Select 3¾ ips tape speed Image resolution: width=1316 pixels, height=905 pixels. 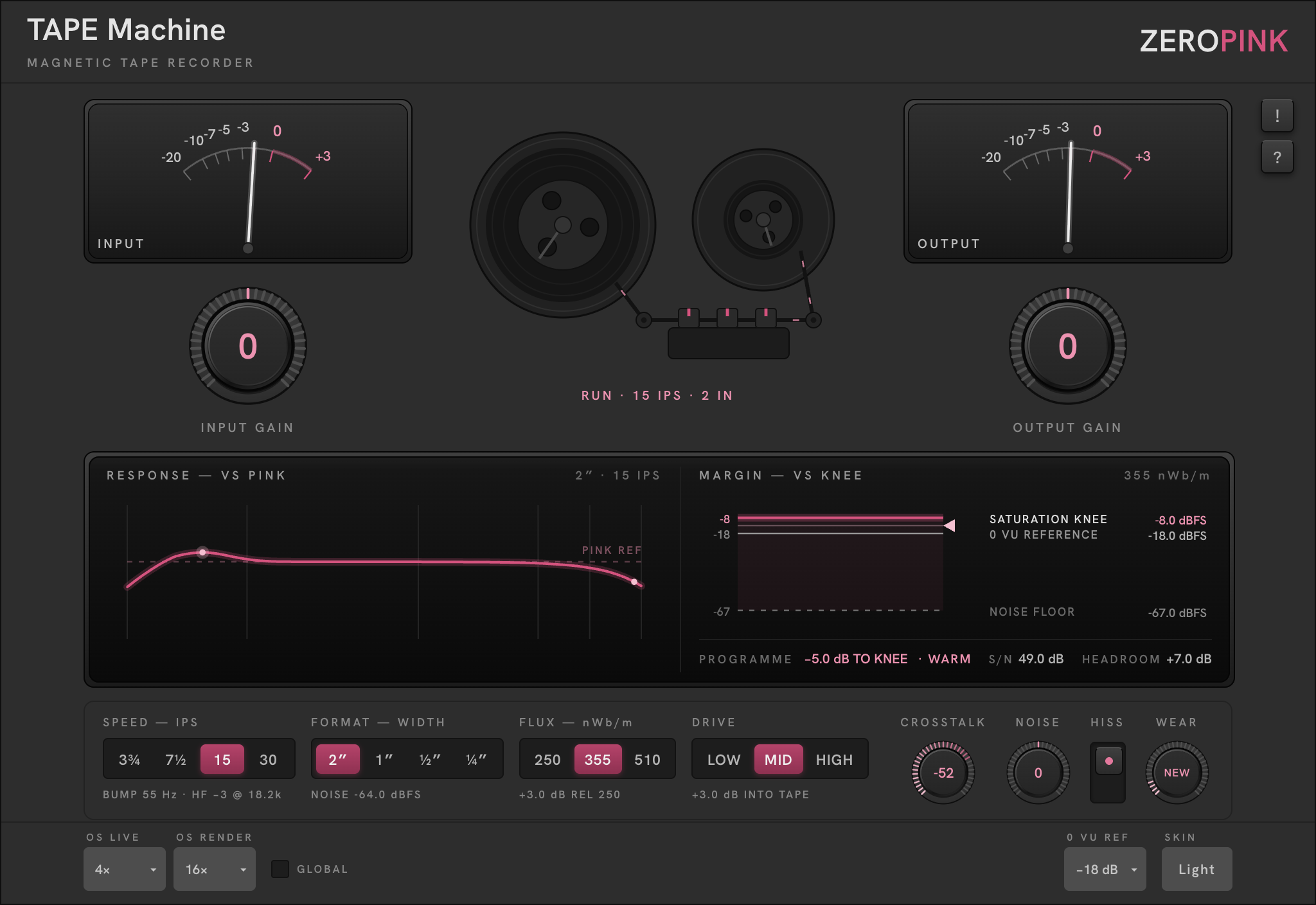[129, 760]
